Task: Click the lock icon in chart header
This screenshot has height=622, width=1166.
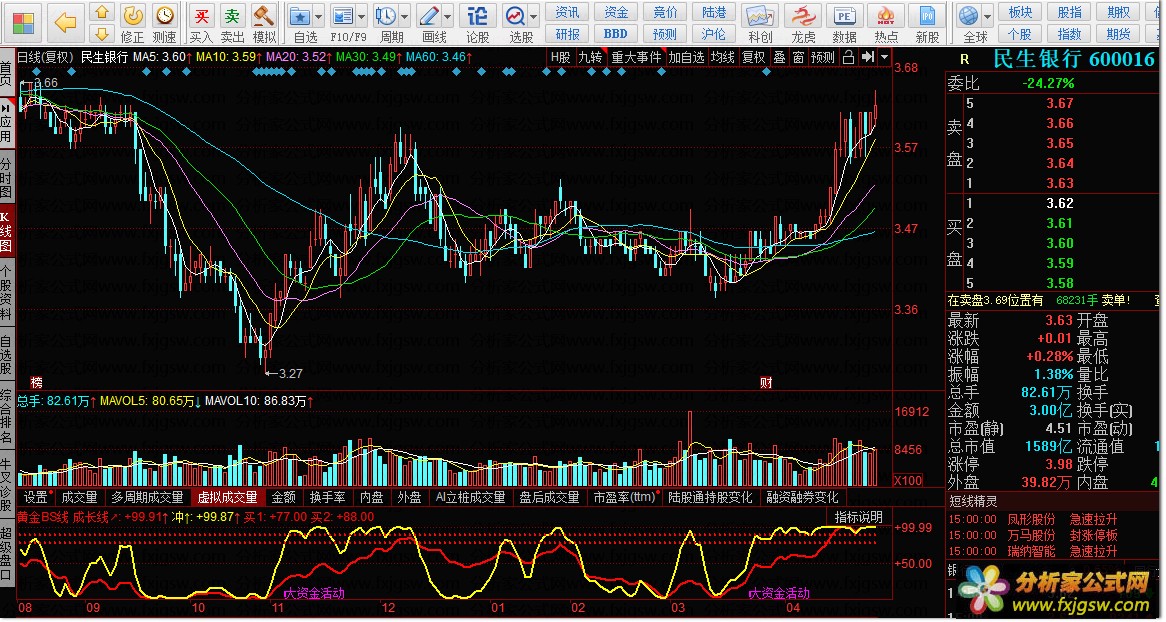Action: (848, 57)
